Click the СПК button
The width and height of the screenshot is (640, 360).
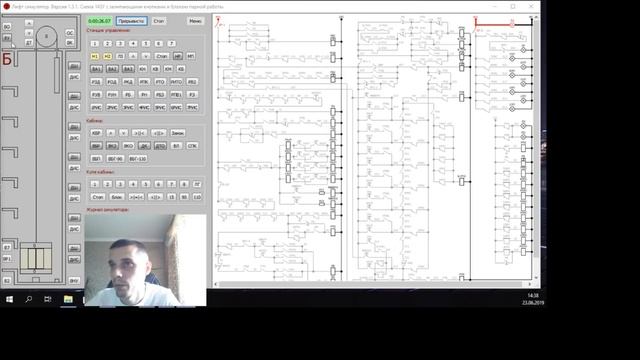192,146
